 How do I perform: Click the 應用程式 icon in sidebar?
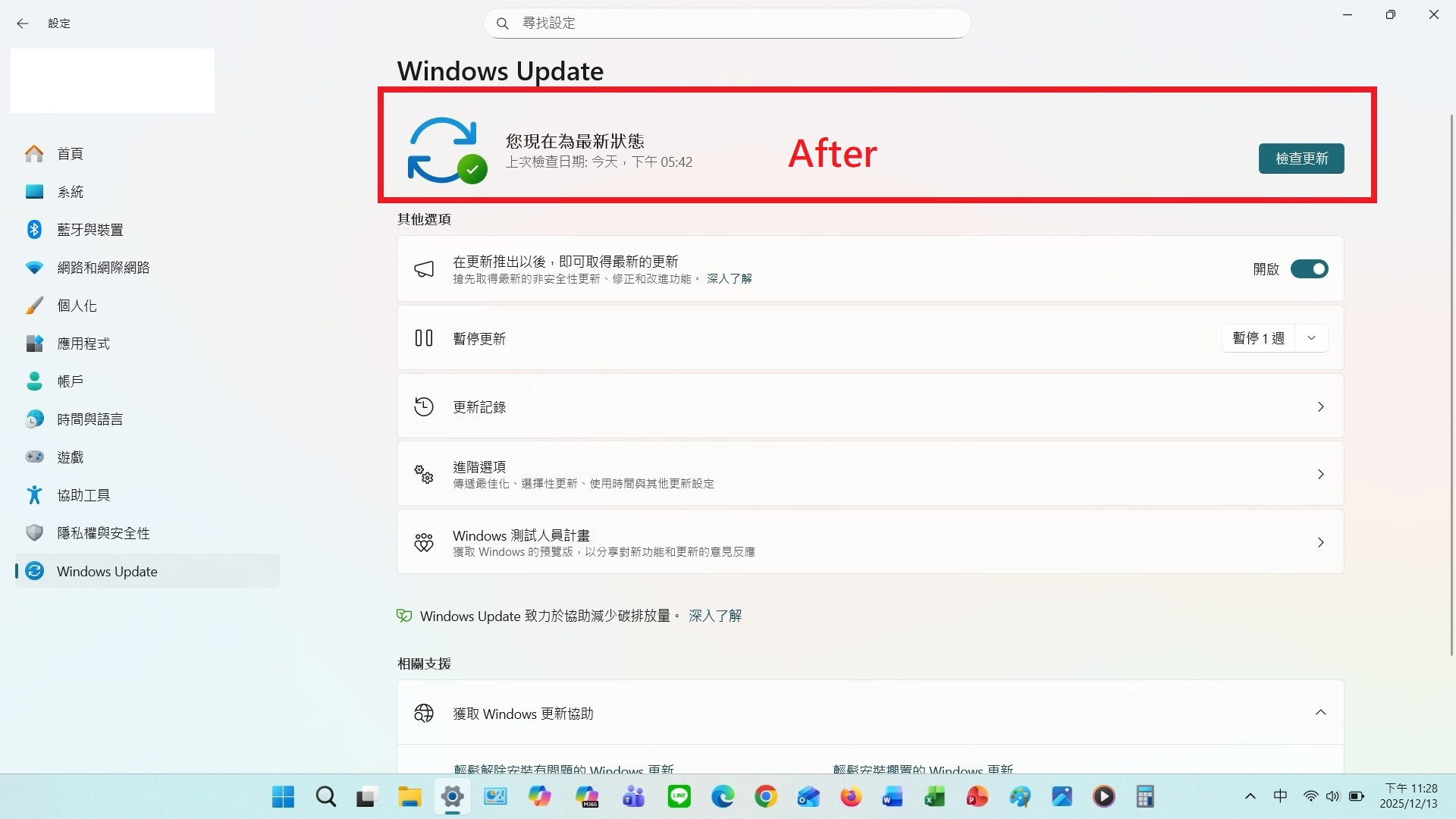pos(34,344)
